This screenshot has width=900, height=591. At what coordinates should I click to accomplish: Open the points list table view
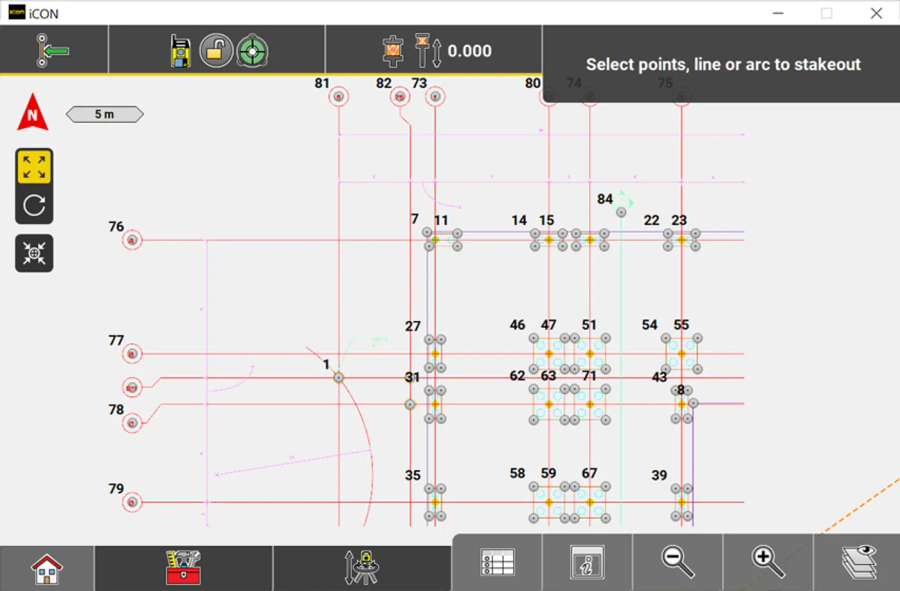(x=497, y=562)
